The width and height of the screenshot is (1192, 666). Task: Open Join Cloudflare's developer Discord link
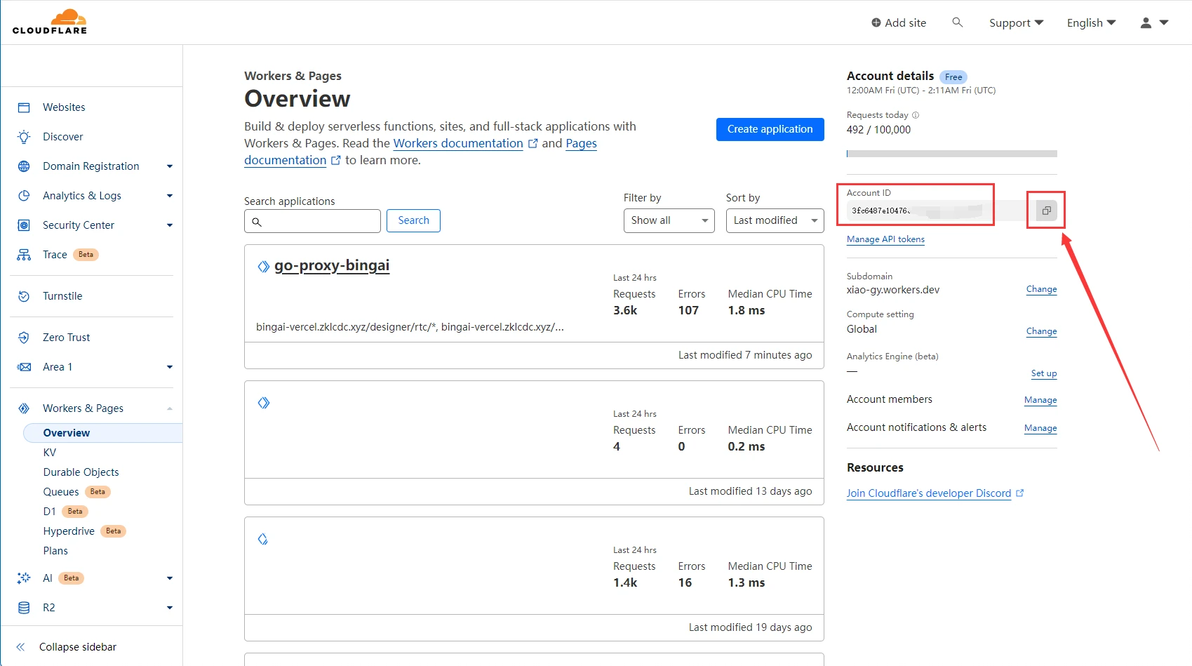point(929,493)
